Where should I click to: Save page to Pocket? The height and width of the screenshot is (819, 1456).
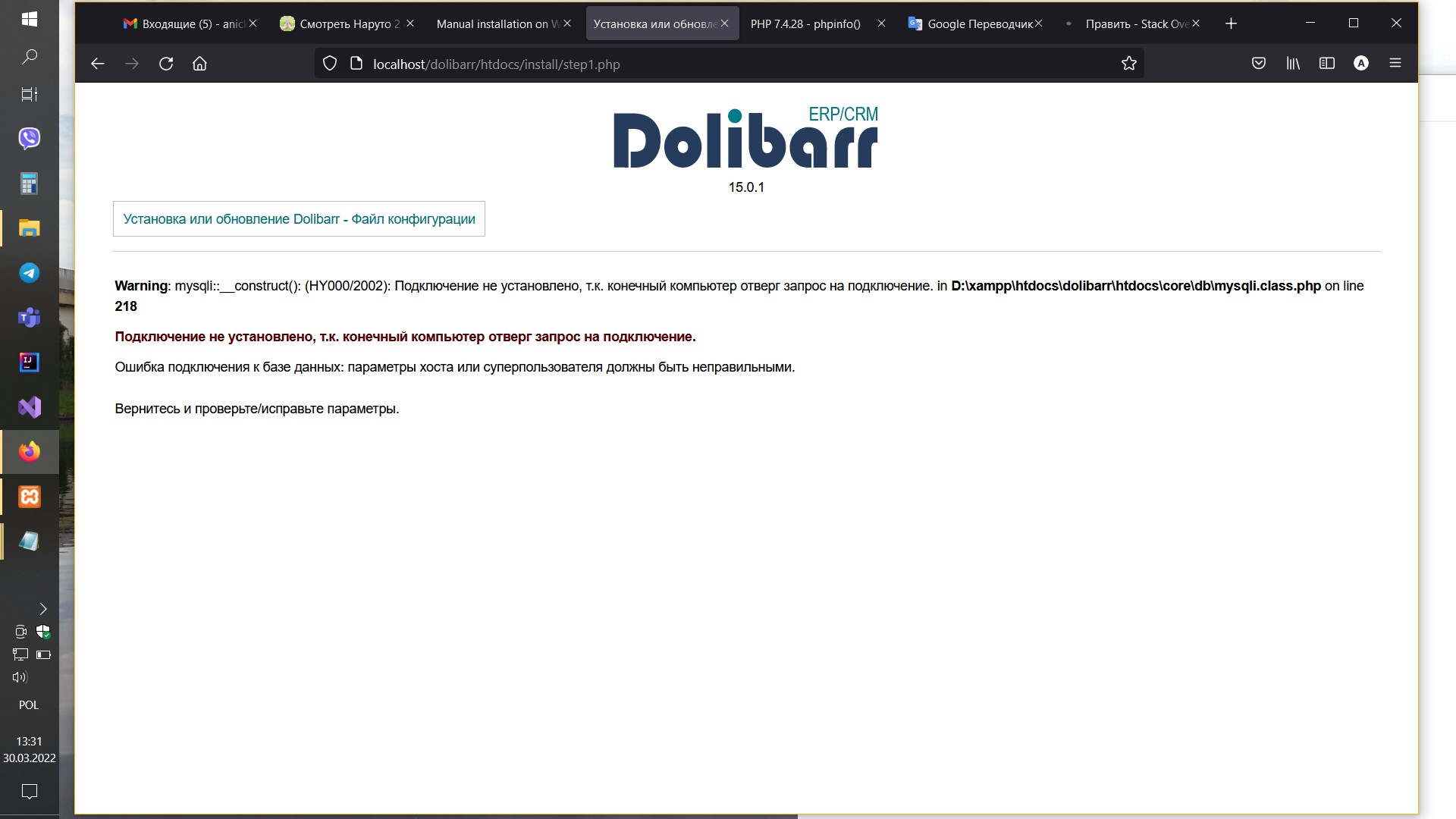point(1259,64)
